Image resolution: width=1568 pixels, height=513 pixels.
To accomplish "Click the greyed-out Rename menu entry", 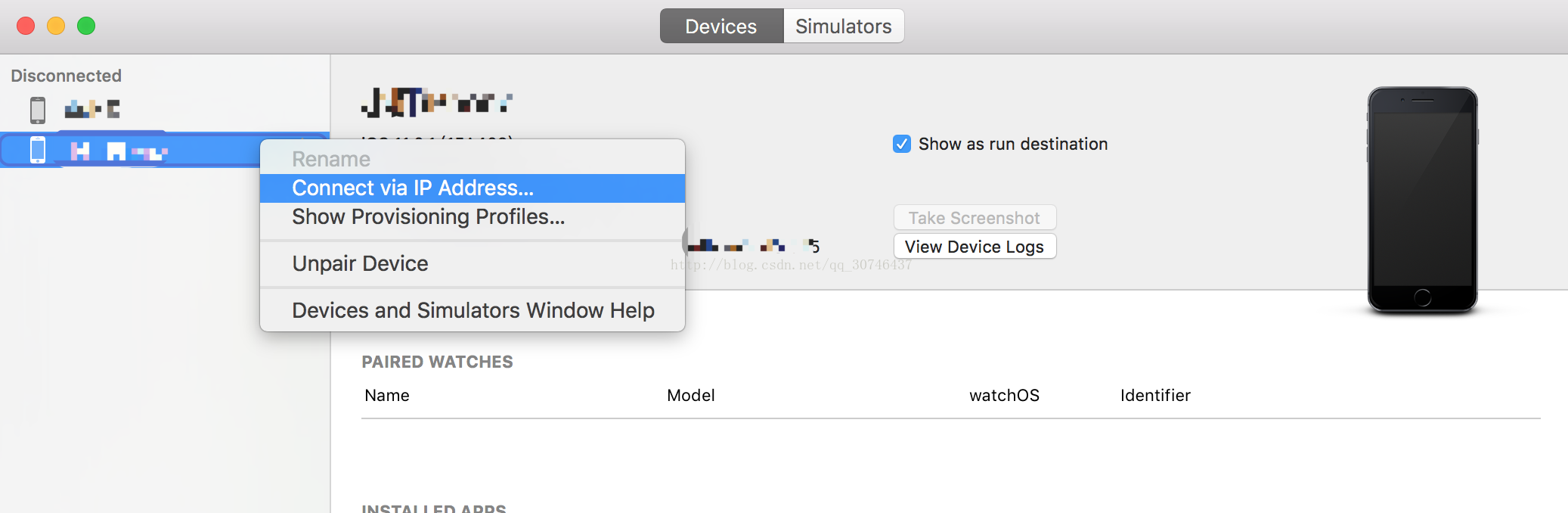I will pos(473,160).
